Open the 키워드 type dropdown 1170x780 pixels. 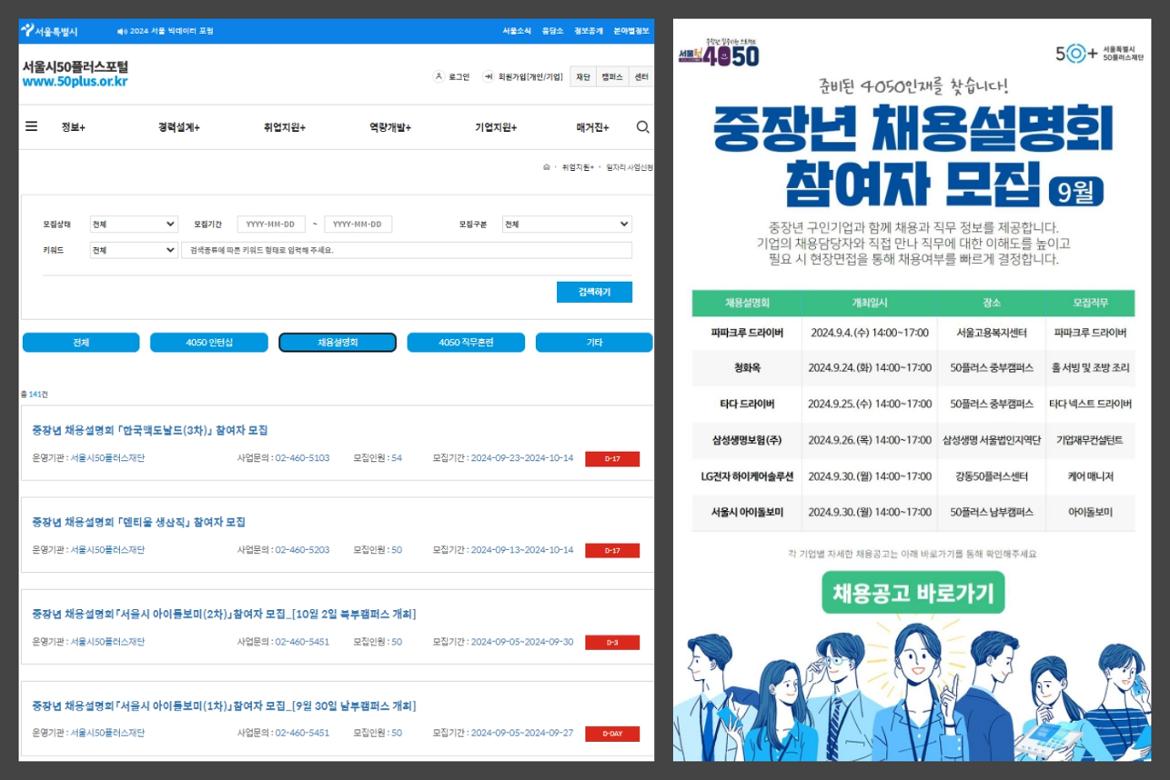(133, 251)
